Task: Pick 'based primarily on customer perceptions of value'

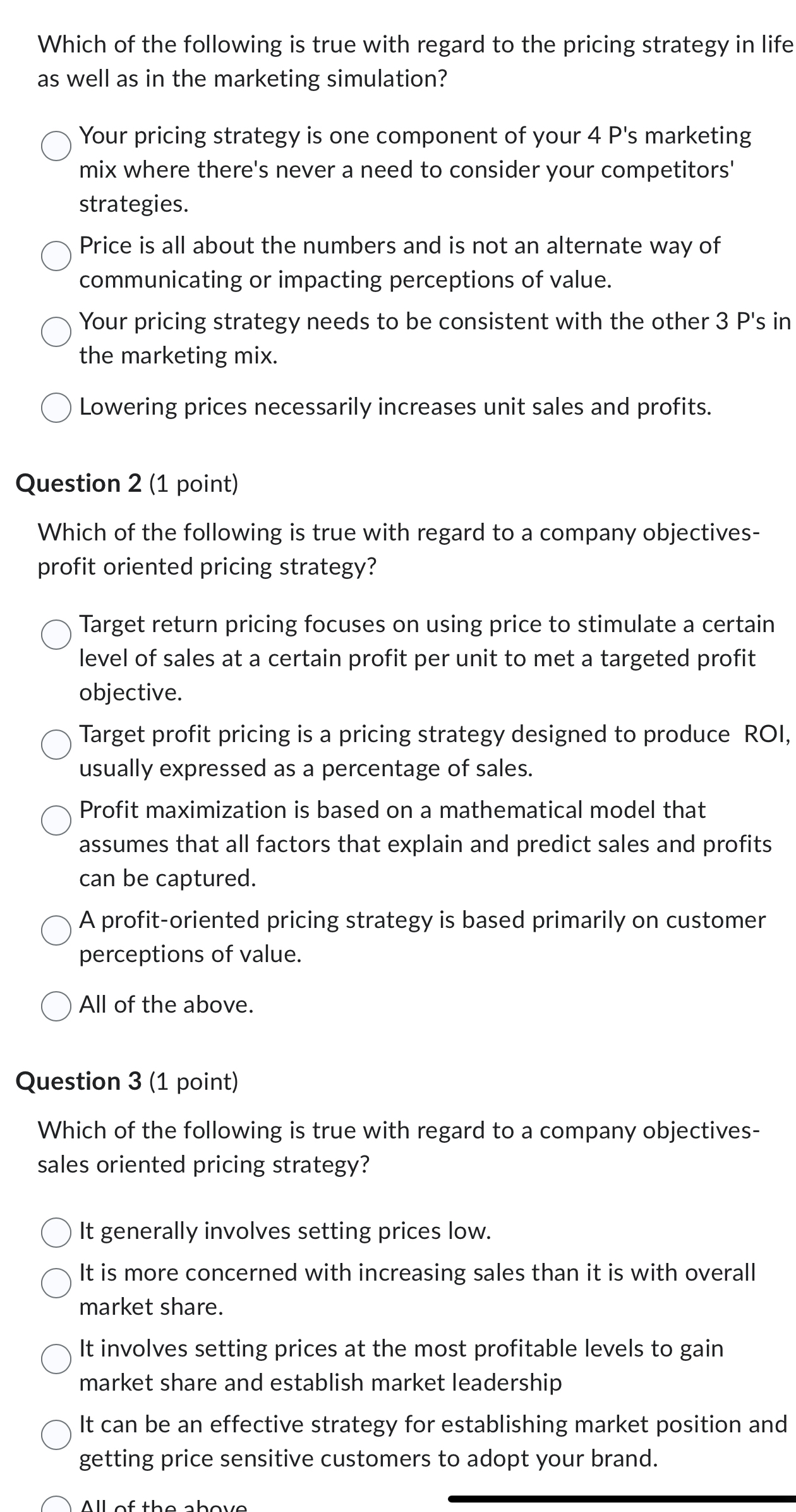Action: point(56,930)
